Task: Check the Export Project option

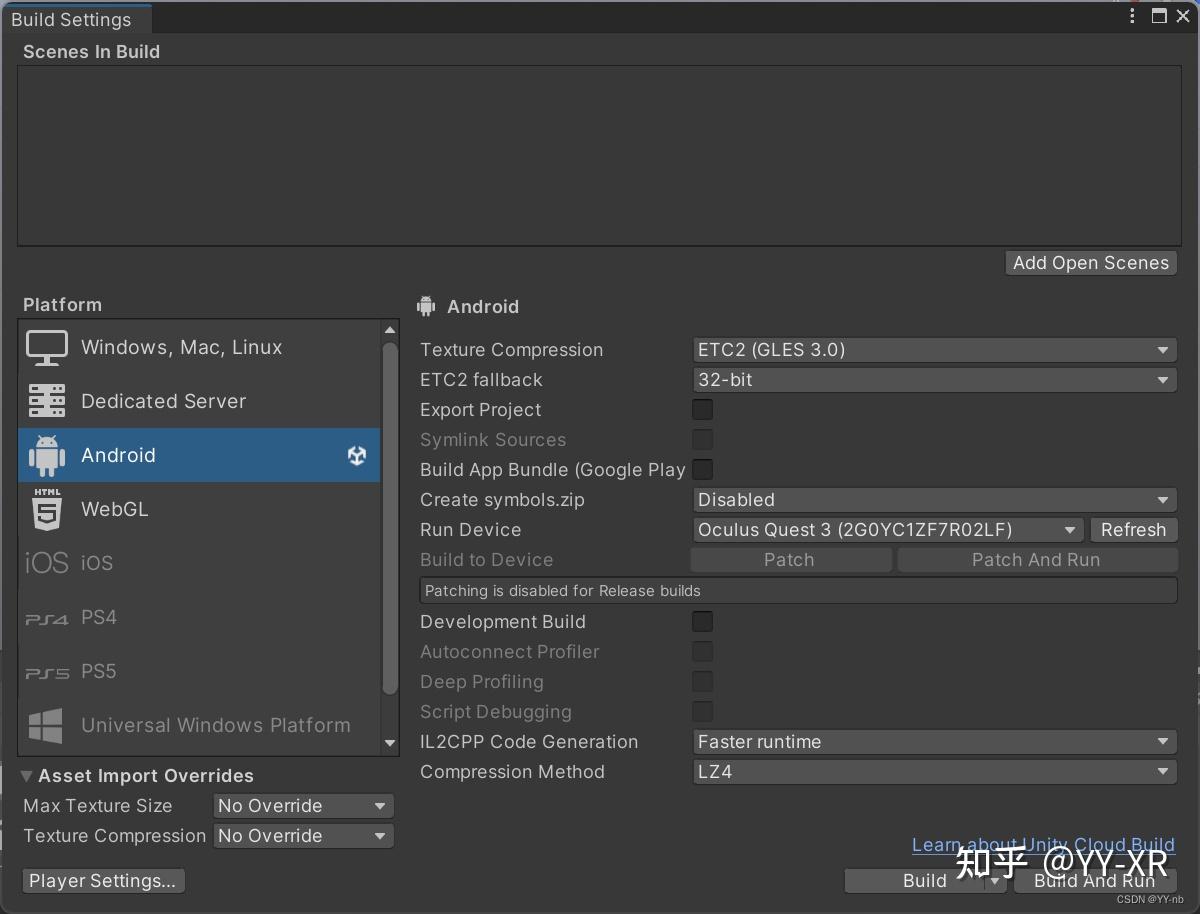Action: click(x=702, y=409)
